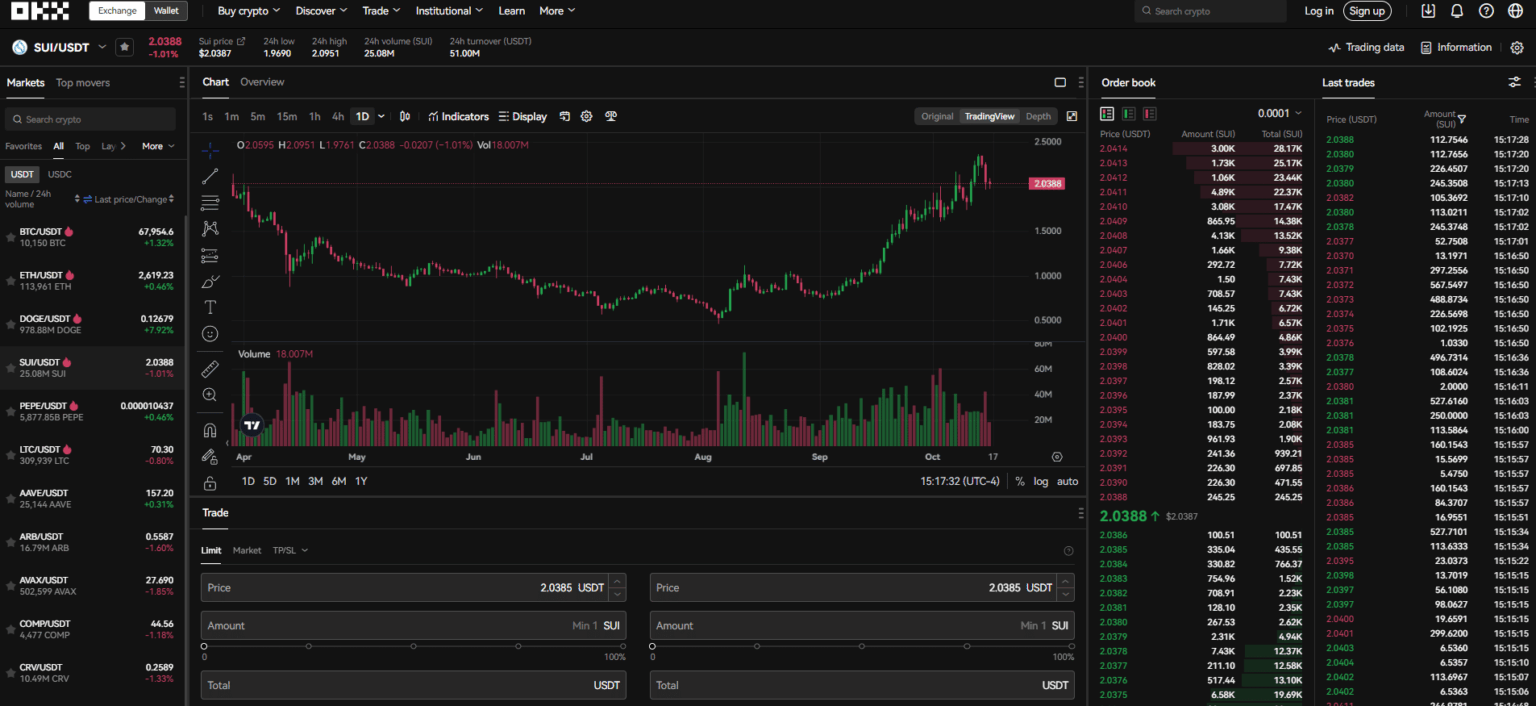
Task: Pick the ruler measure tool
Action: [210, 368]
